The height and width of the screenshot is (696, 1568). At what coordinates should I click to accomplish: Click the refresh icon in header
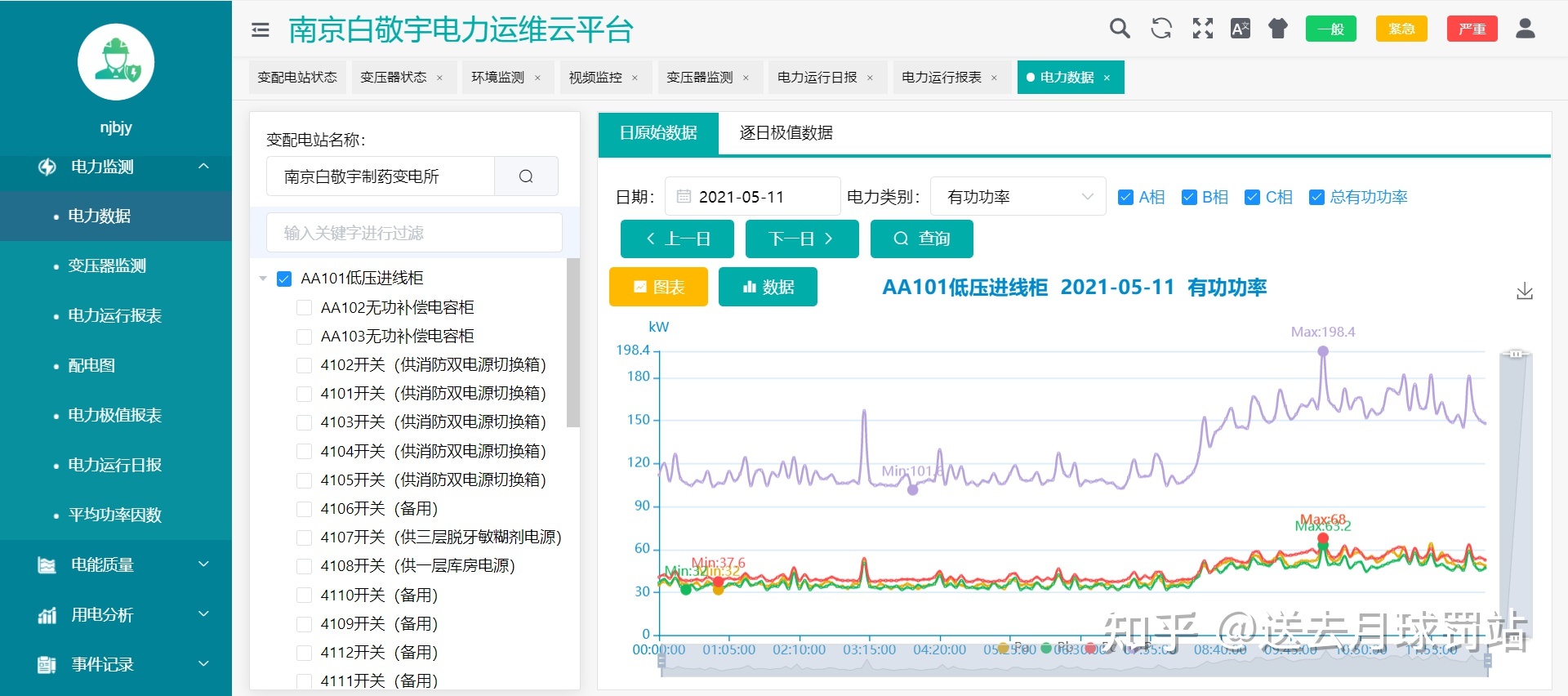pyautogui.click(x=1160, y=29)
